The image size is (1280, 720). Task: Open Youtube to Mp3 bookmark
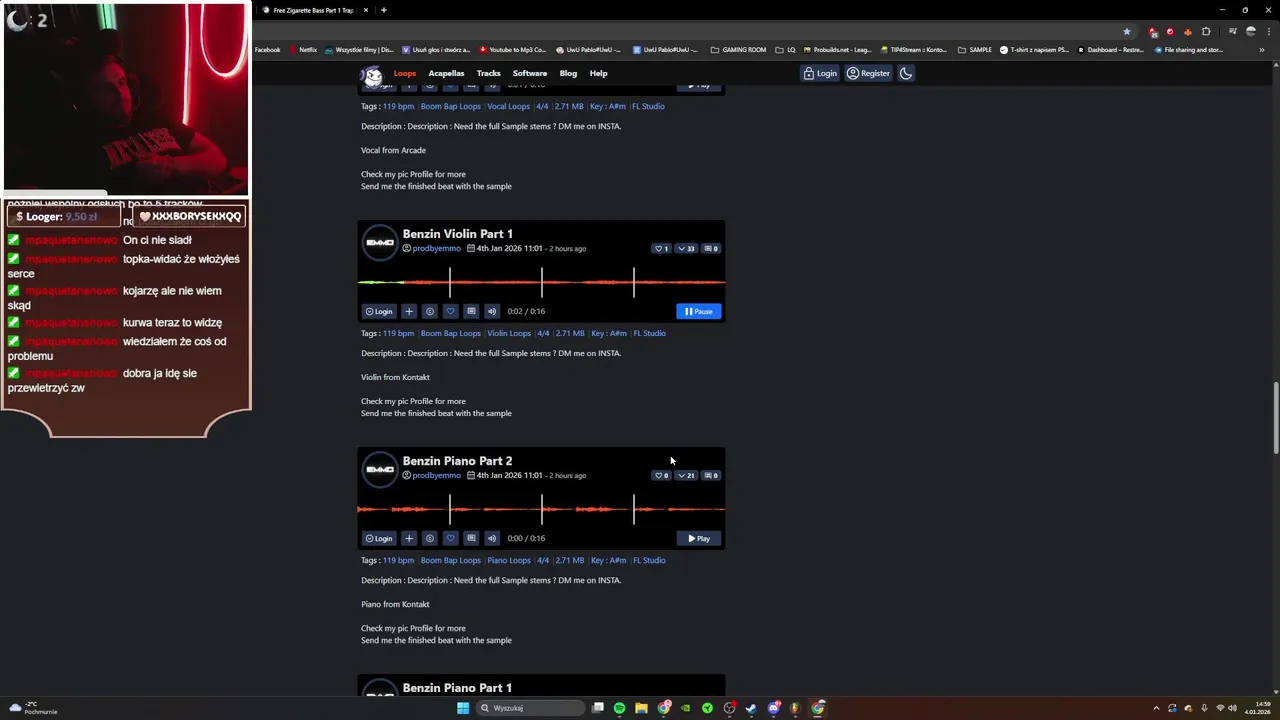[x=513, y=49]
